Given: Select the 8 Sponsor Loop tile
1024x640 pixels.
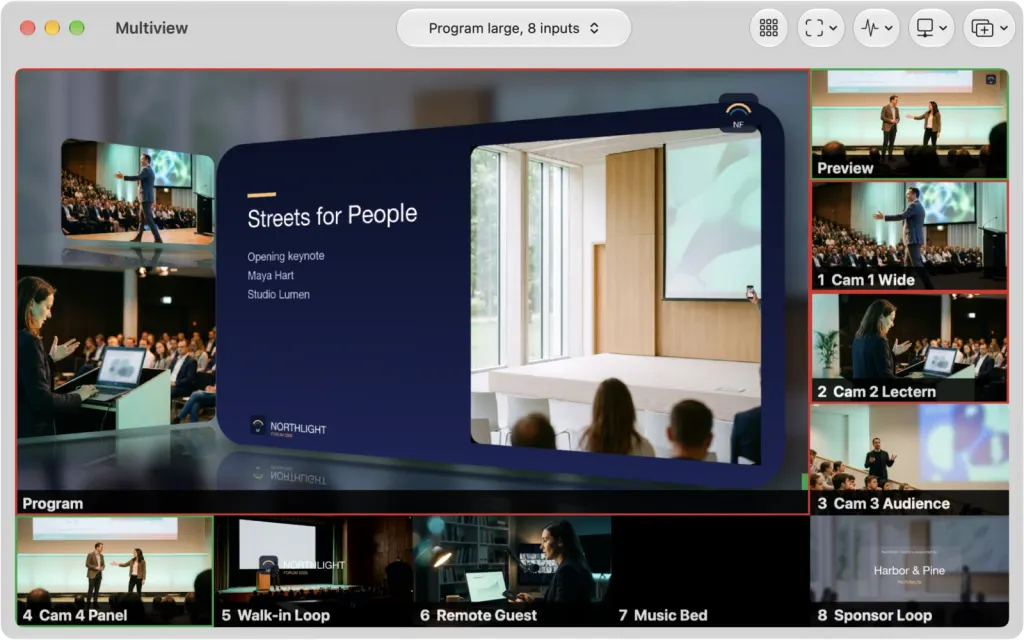Looking at the screenshot, I should [x=909, y=571].
